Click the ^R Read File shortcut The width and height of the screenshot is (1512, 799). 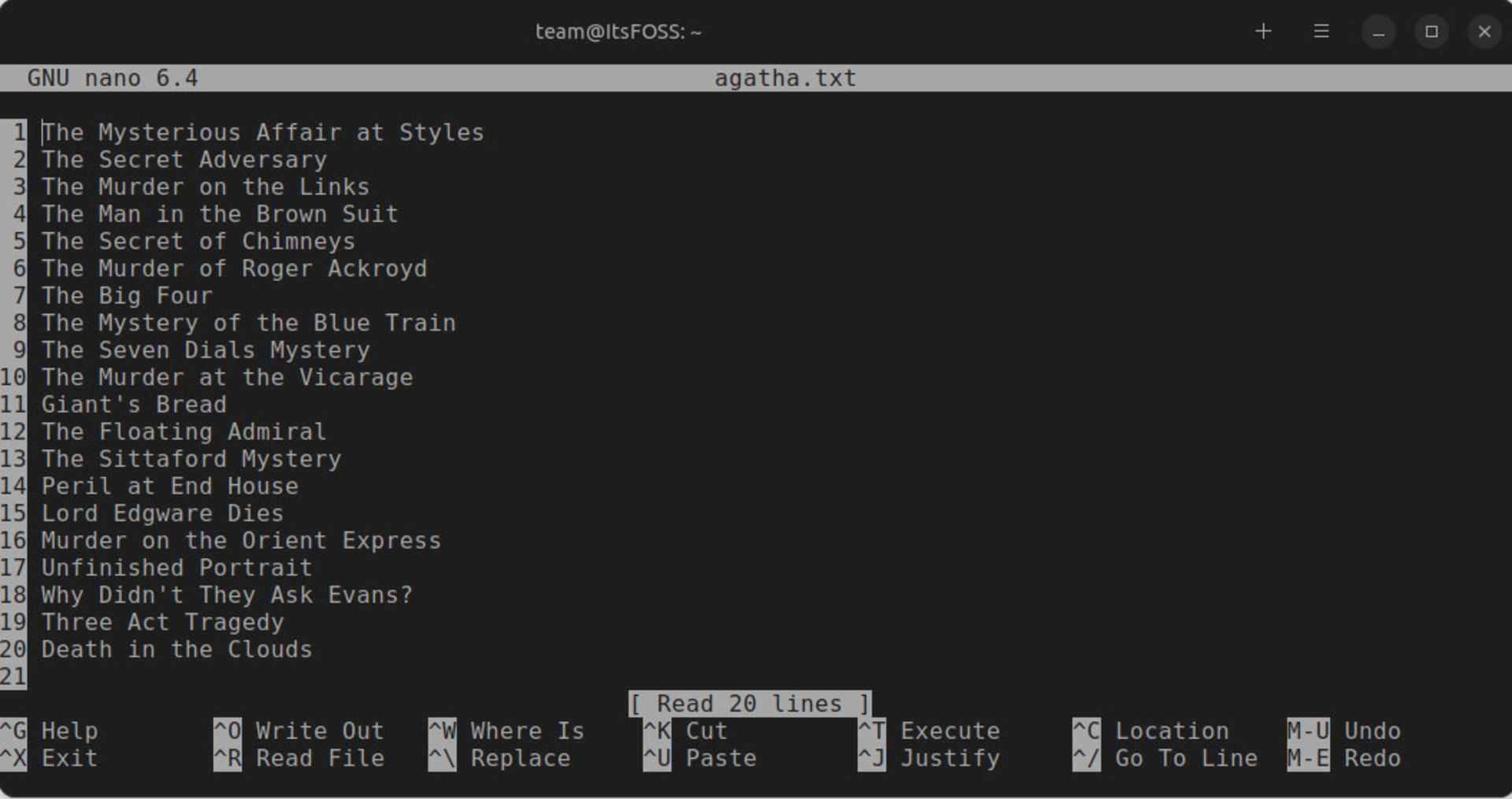pyautogui.click(x=298, y=758)
